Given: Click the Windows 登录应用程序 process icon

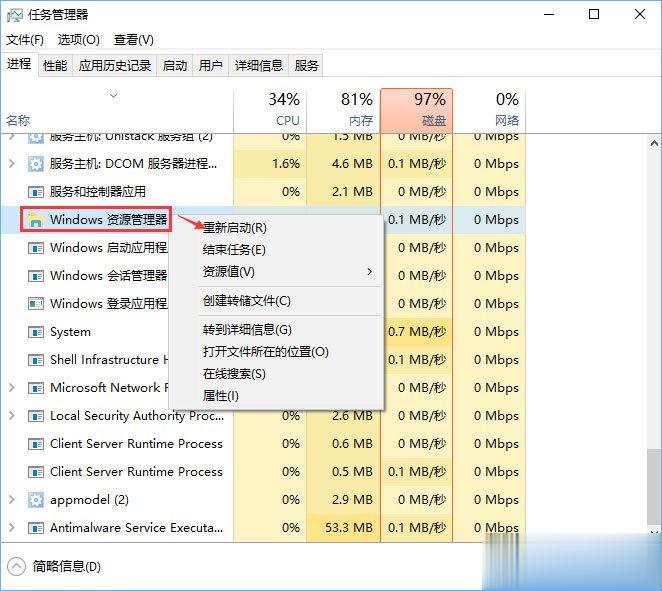Looking at the screenshot, I should point(35,304).
